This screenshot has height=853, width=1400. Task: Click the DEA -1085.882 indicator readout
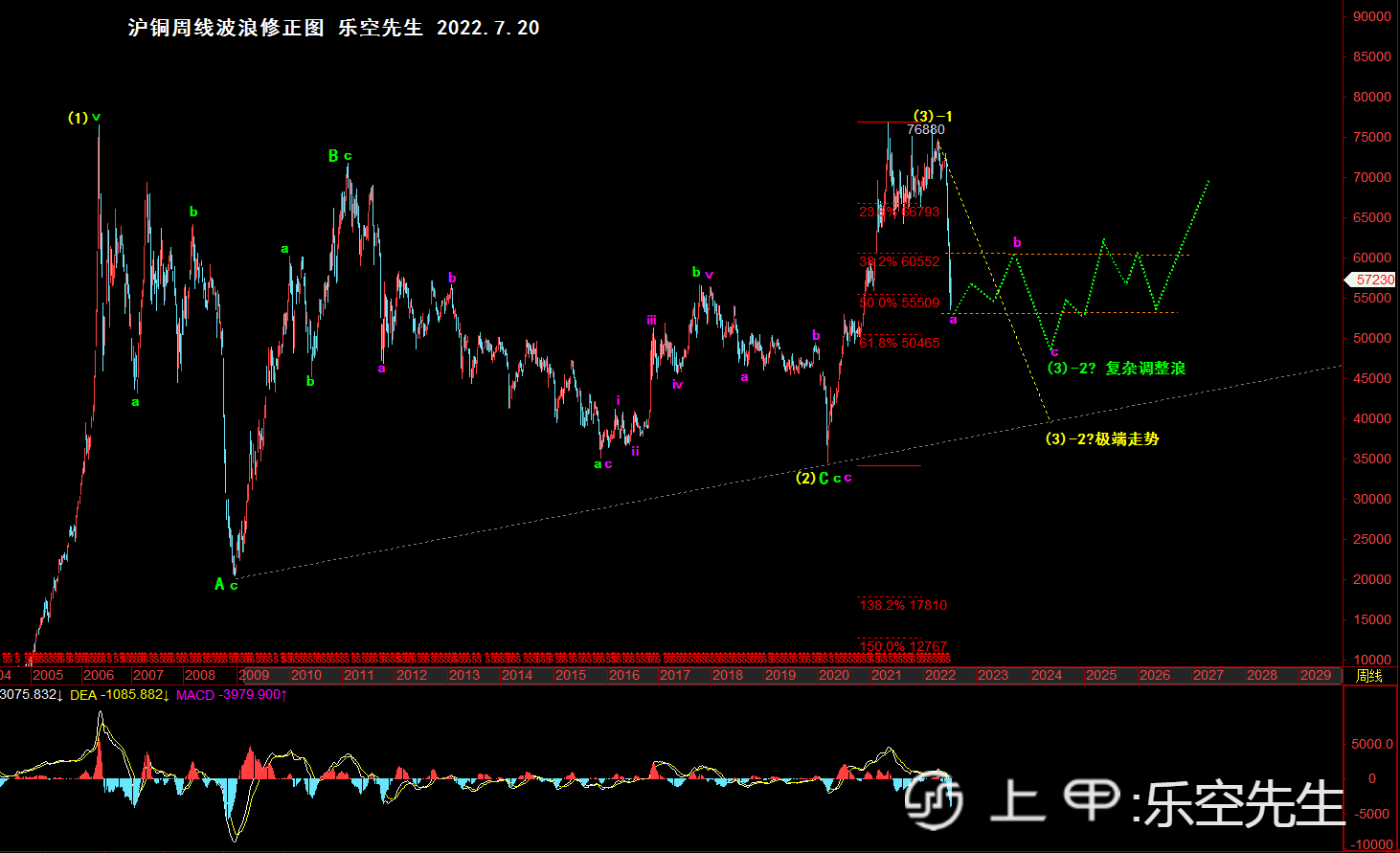click(120, 695)
